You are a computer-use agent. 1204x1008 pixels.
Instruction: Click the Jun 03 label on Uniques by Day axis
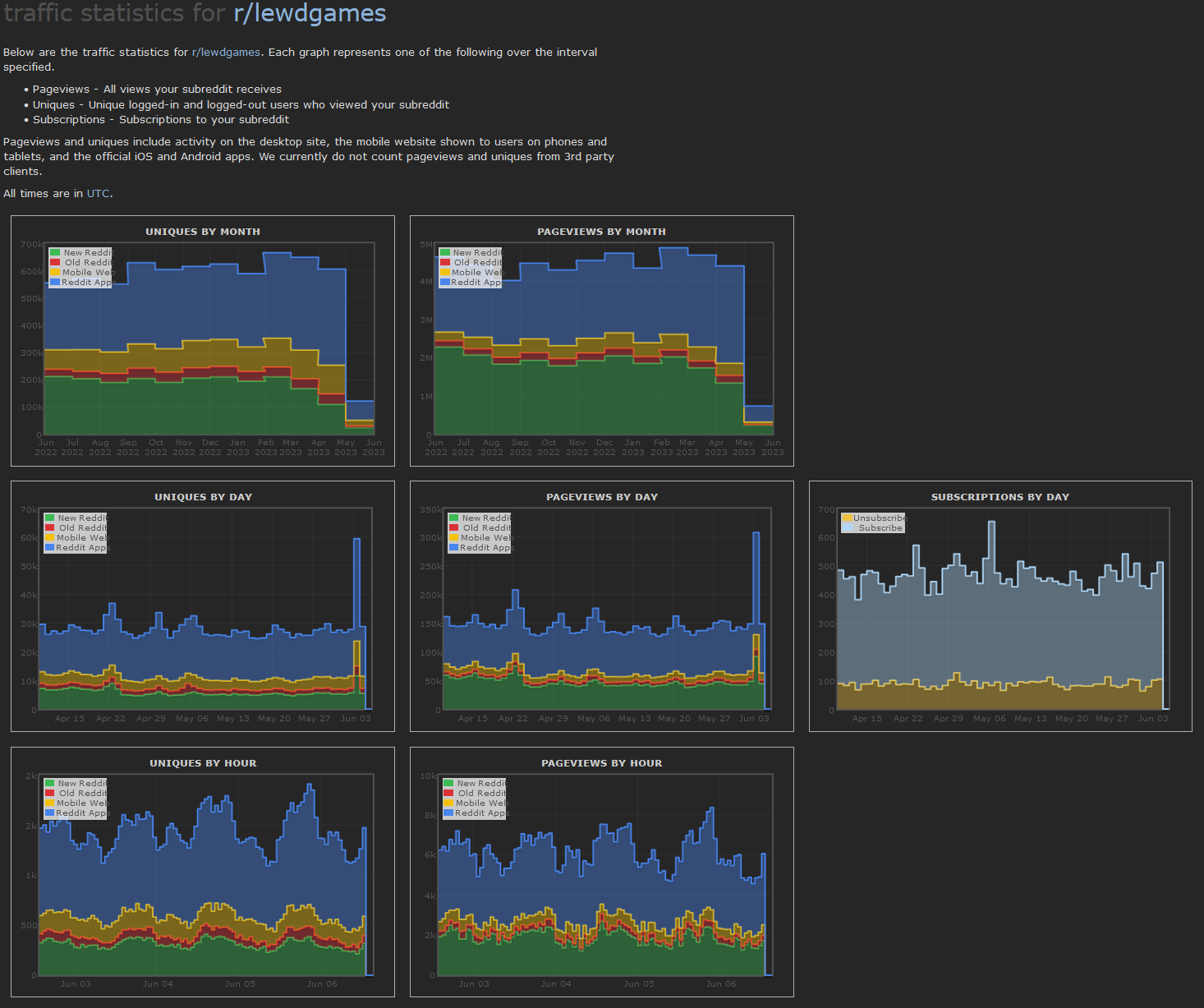pyautogui.click(x=356, y=719)
